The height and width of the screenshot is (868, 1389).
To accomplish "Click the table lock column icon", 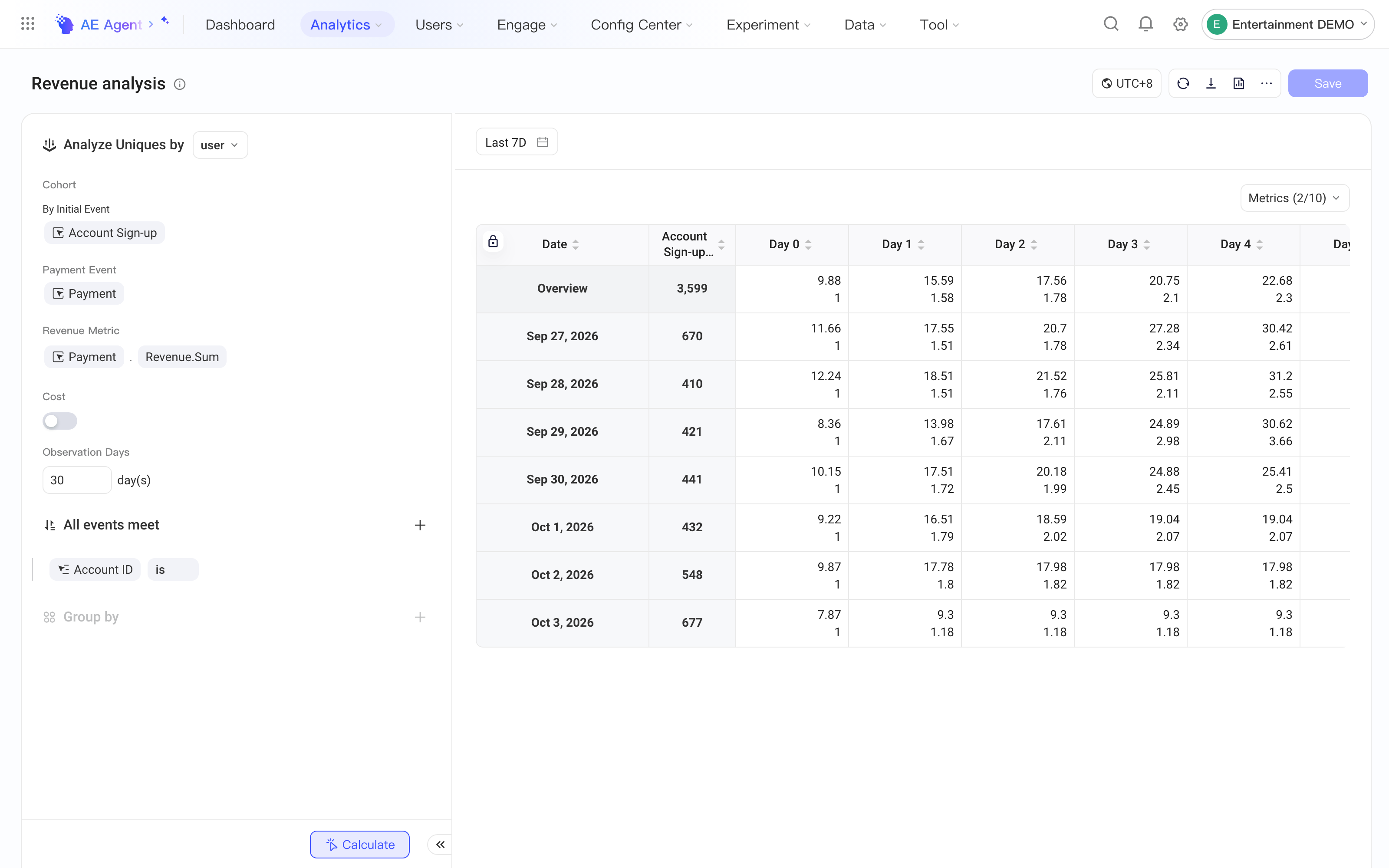I will (x=493, y=242).
